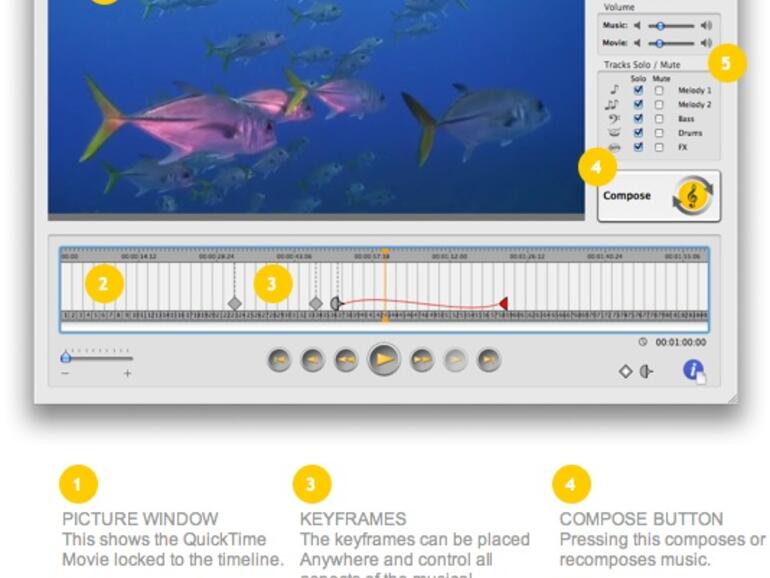
Task: Click the Drums track icon
Action: (x=614, y=133)
